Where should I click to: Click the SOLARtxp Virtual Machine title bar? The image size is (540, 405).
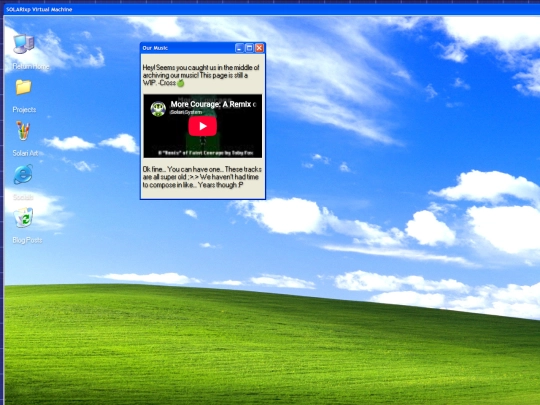[272, 9]
